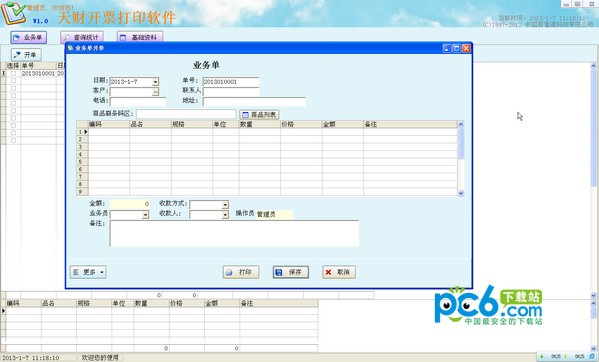Viewport: 599px width, 362px height.
Task: Open 查询统计 magnifier icon button
Action: click(82, 37)
